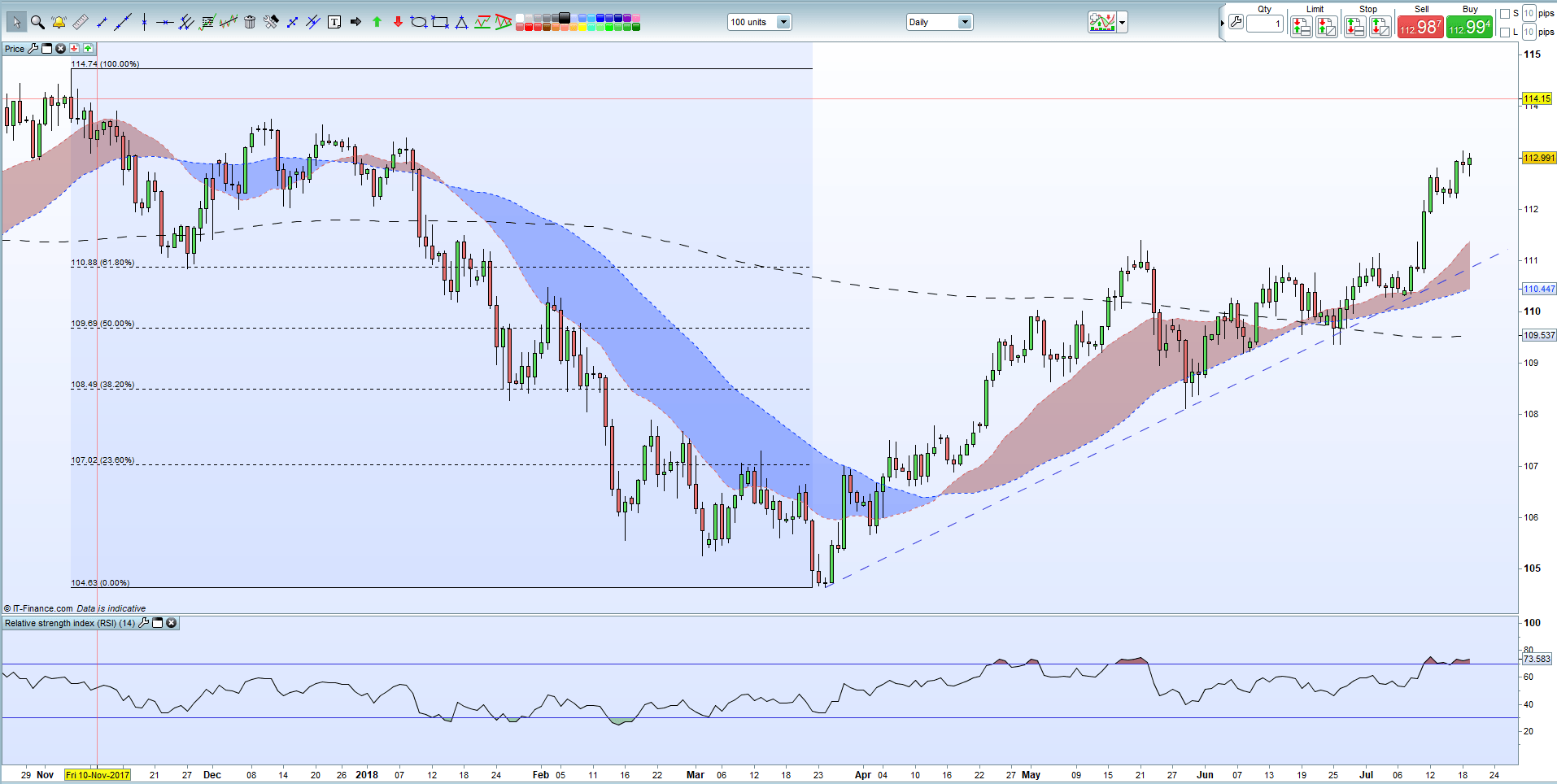This screenshot has width=1557, height=784.
Task: Select the crossed lines drawing tool
Action: point(313,22)
